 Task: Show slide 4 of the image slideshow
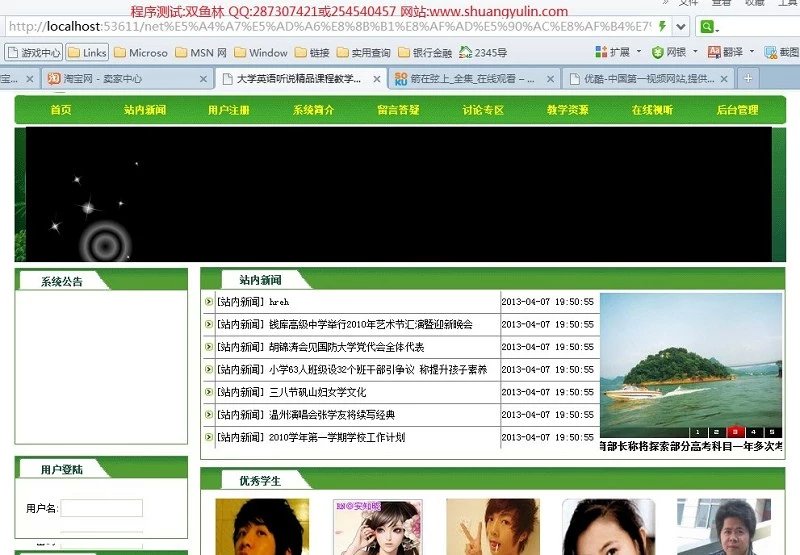[754, 432]
